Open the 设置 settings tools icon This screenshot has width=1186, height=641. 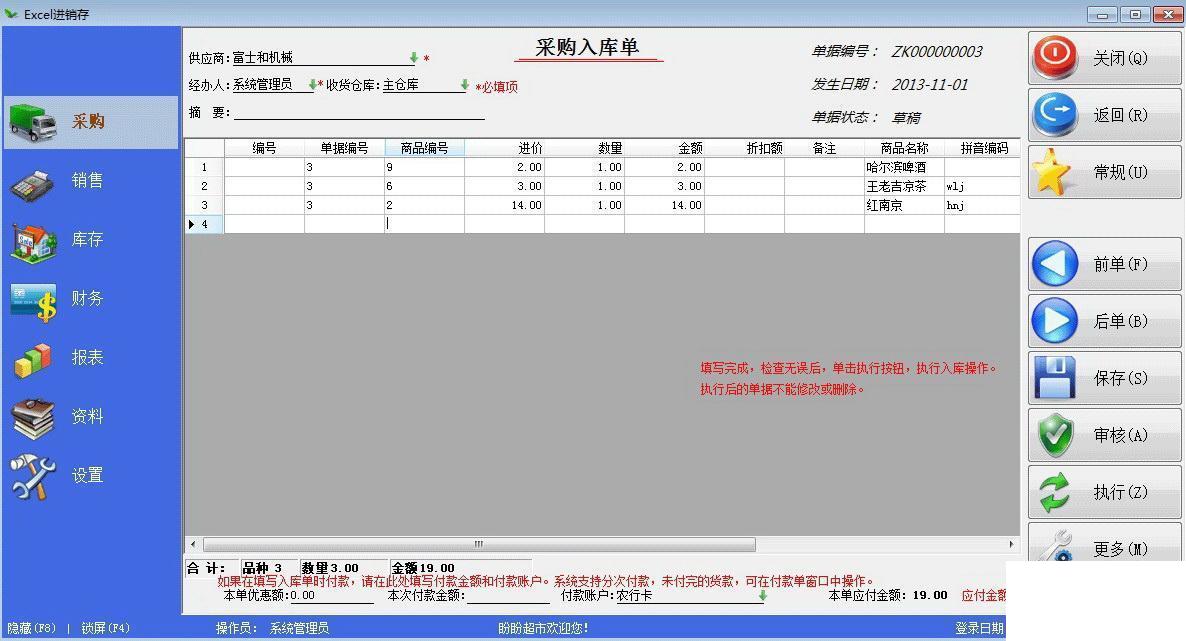click(x=33, y=476)
